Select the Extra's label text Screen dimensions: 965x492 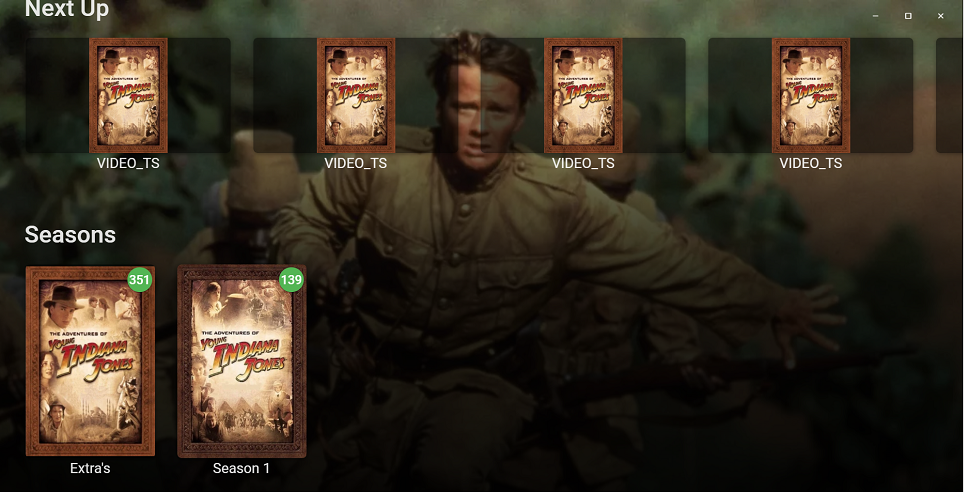90,469
